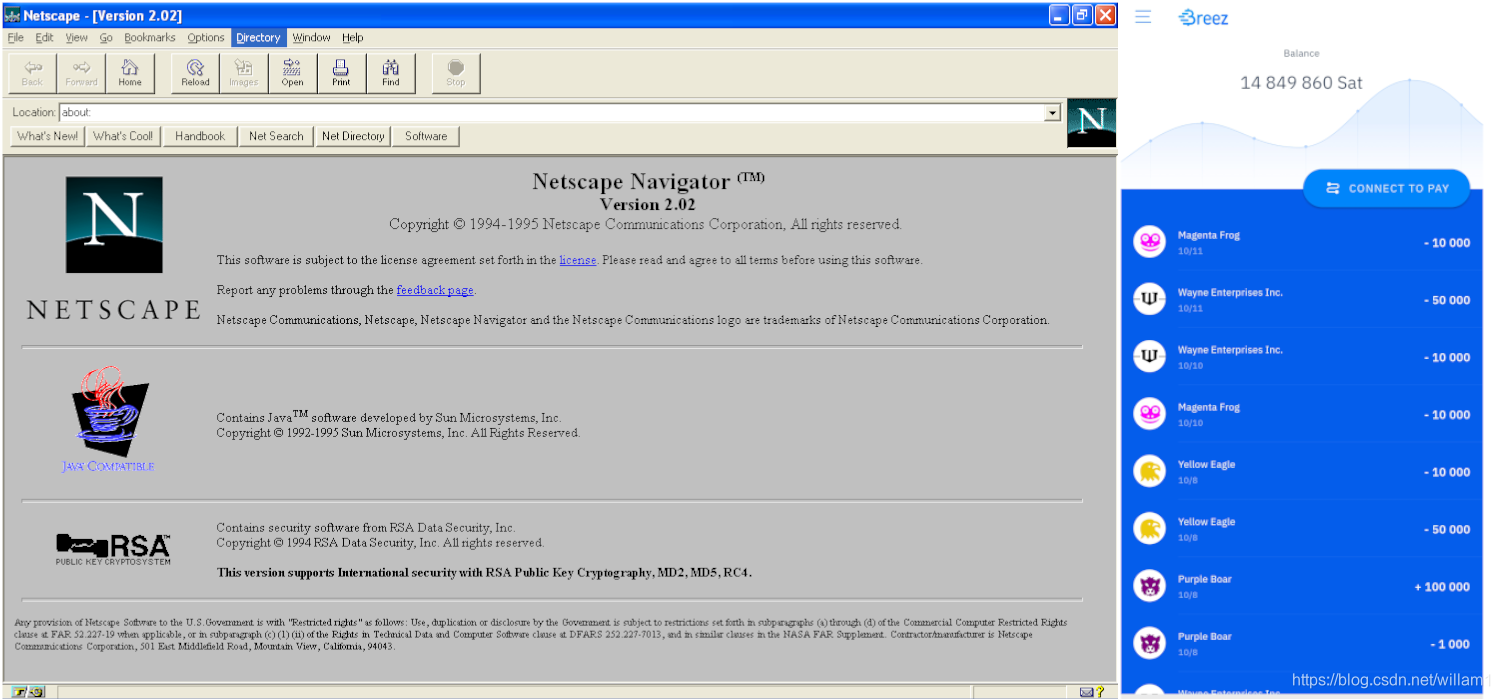Open the Help menu
The height and width of the screenshot is (699, 1500).
pyautogui.click(x=353, y=38)
